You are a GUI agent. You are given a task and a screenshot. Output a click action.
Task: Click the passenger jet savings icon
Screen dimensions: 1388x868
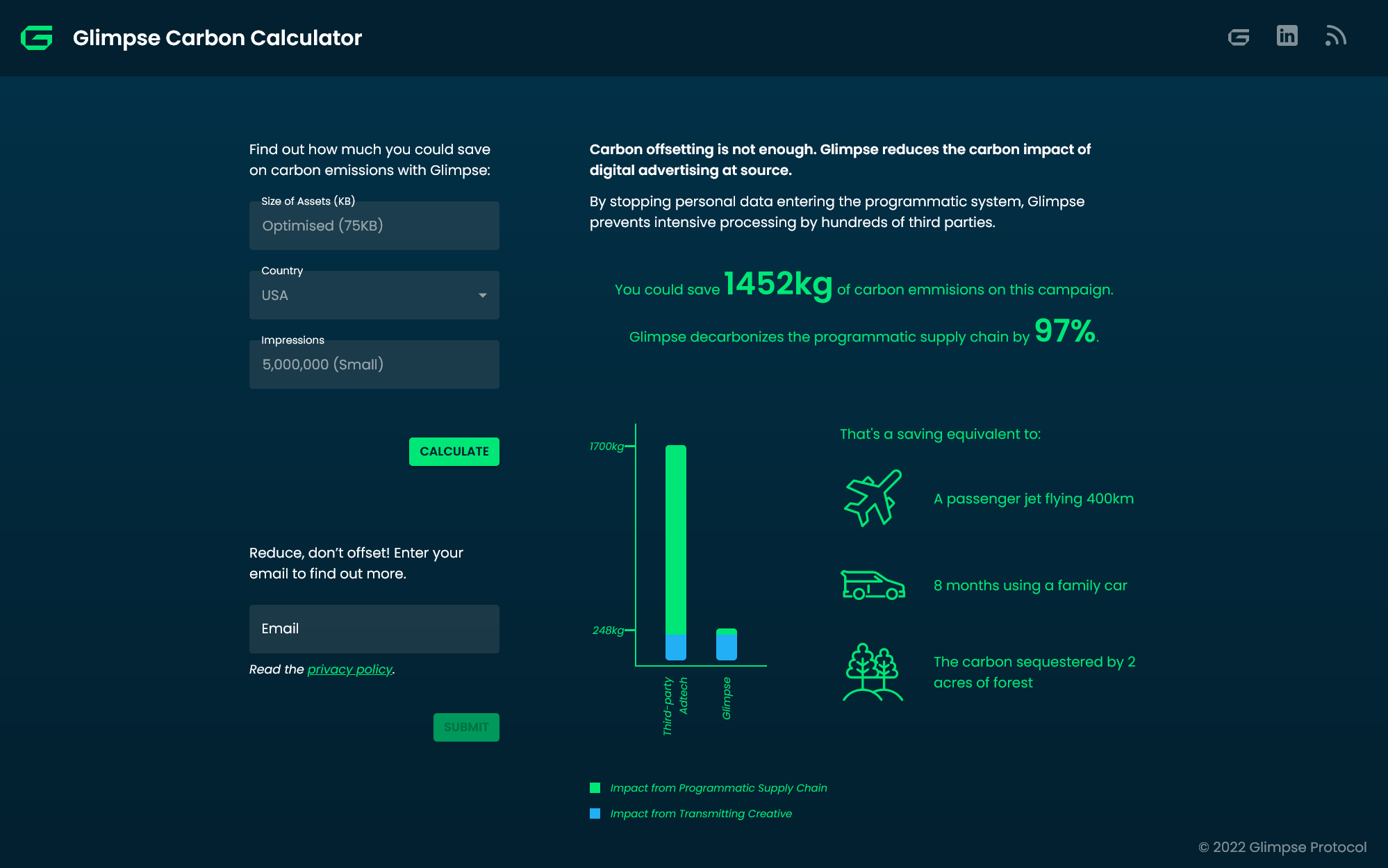(x=871, y=497)
